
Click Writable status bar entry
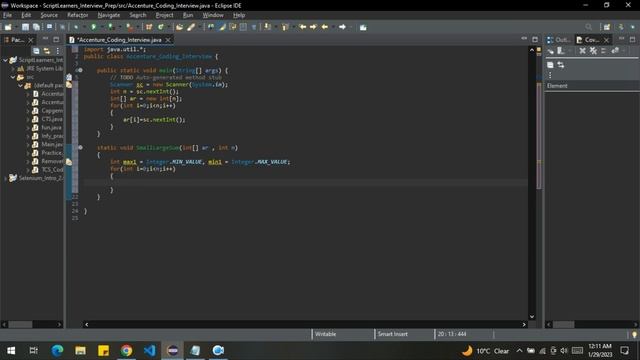click(x=325, y=334)
